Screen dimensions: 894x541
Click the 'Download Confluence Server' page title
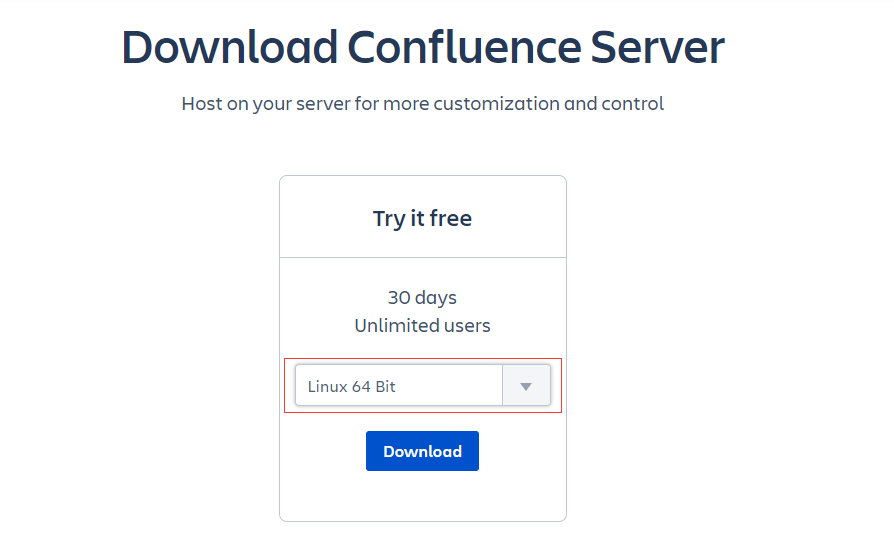[x=423, y=47]
